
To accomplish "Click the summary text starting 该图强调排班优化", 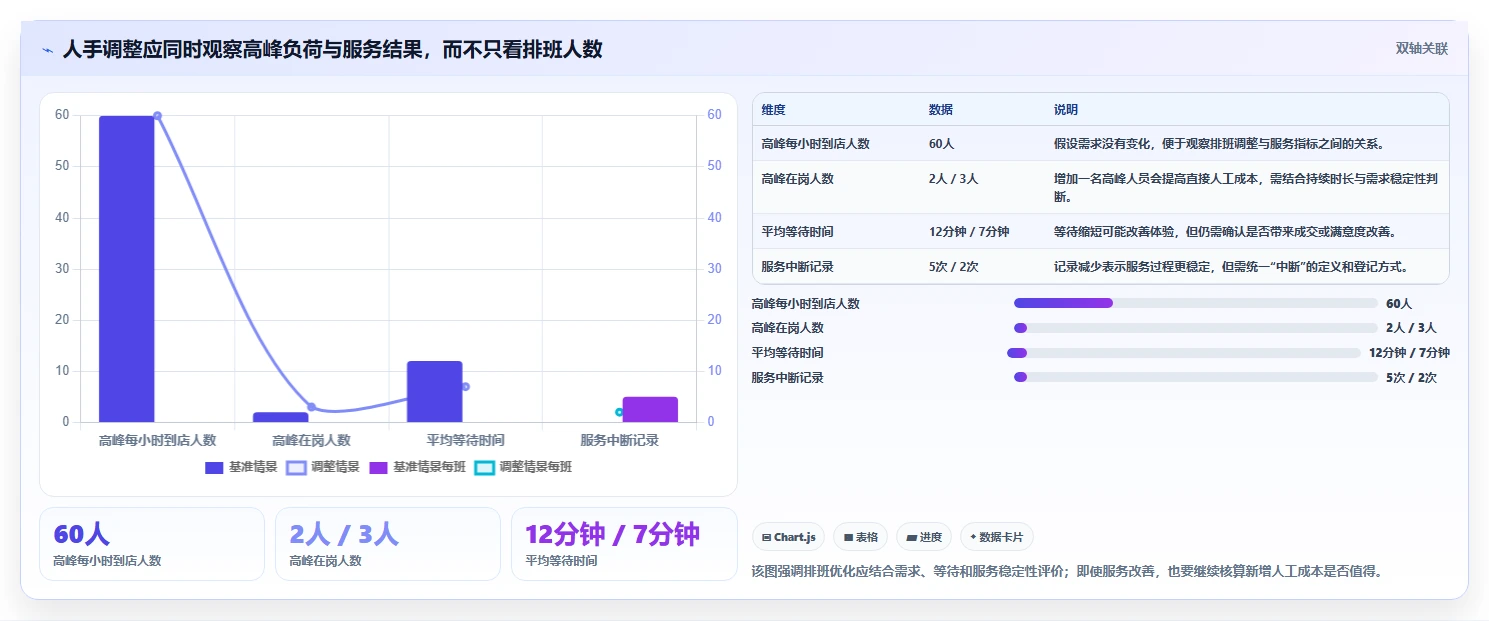I will point(1066,571).
